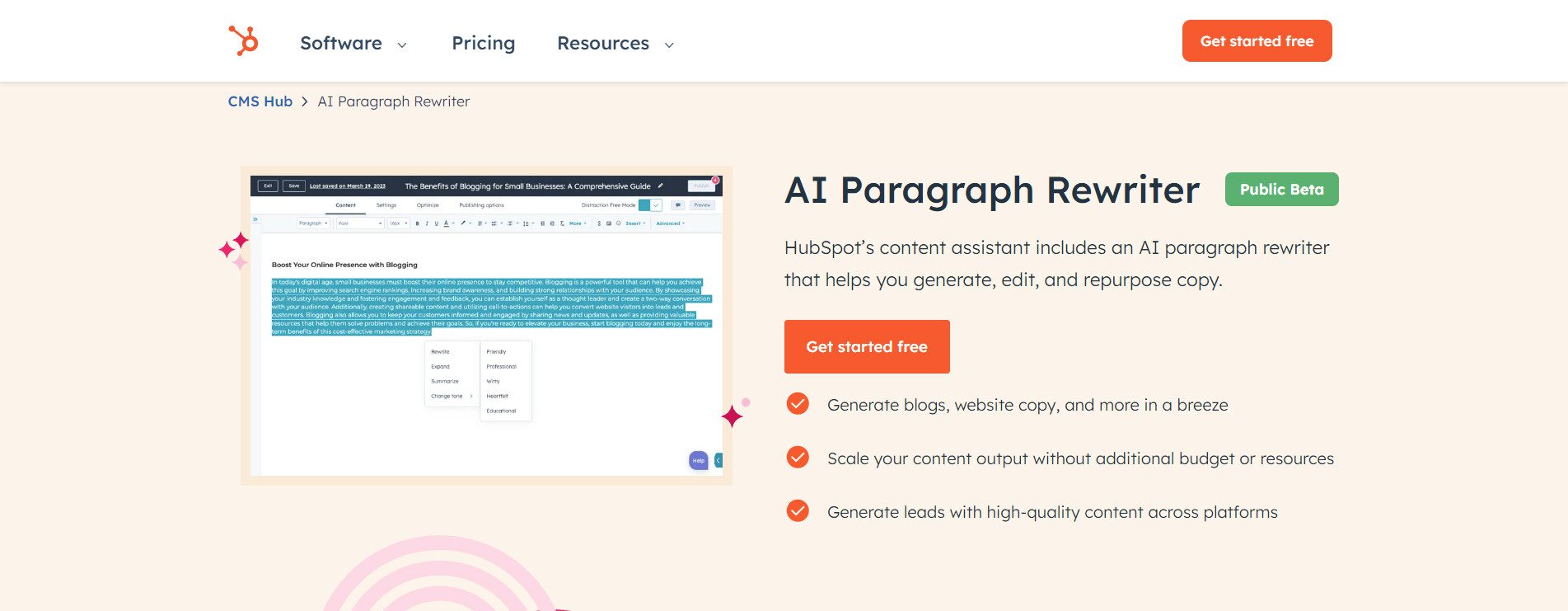
Task: Open the Paragraph style dropdown in editor
Action: tap(313, 223)
